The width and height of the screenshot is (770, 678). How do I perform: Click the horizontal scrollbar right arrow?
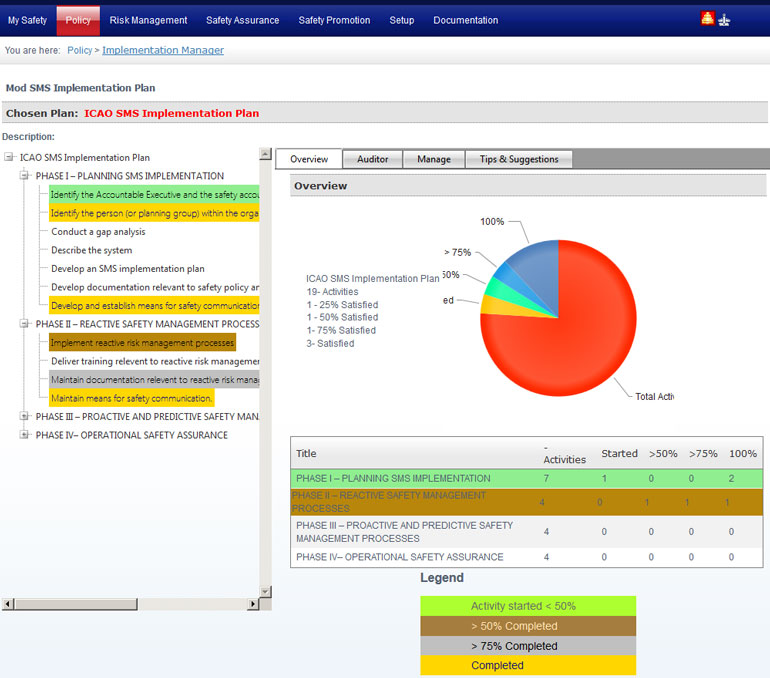click(253, 604)
